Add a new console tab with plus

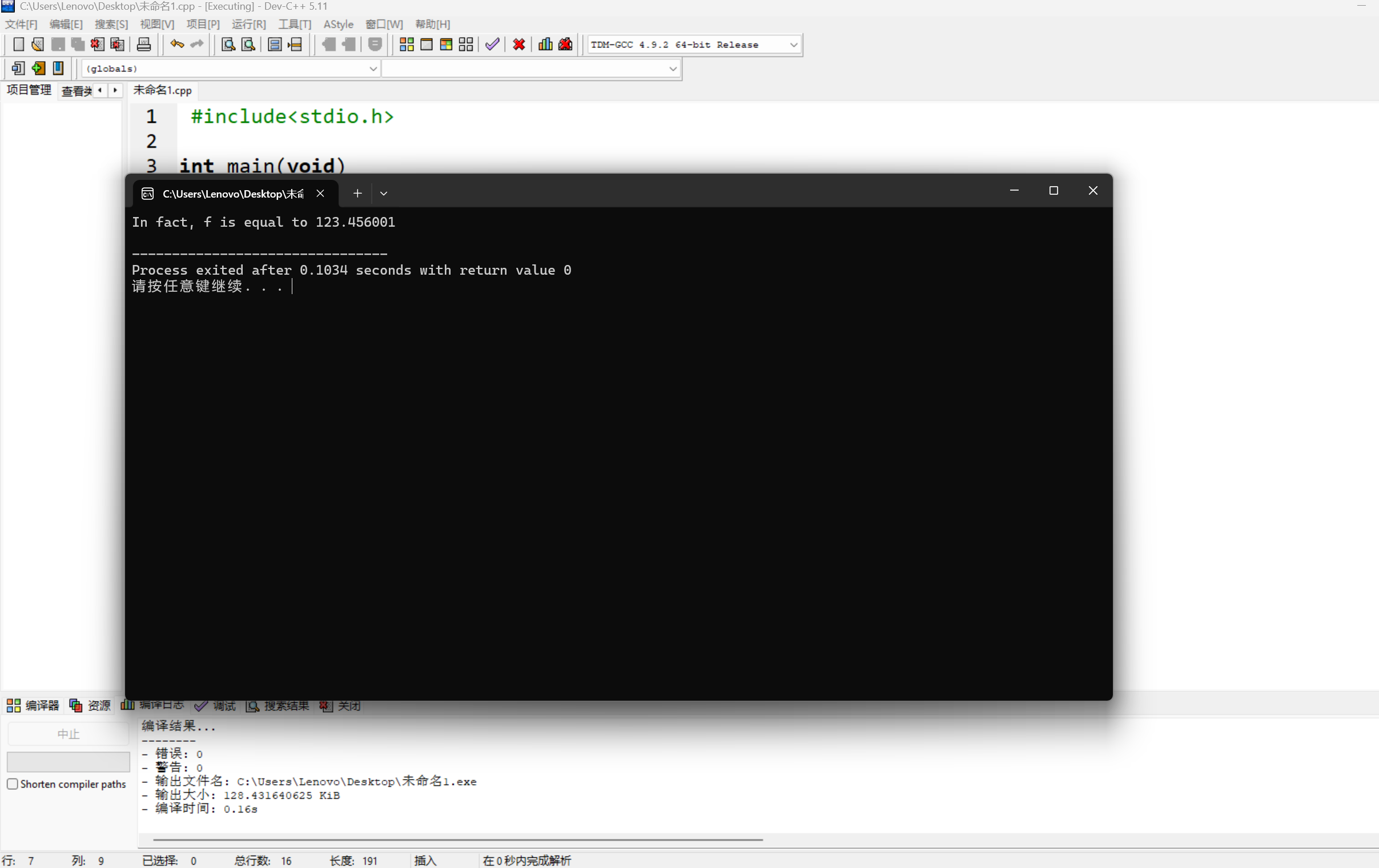357,194
